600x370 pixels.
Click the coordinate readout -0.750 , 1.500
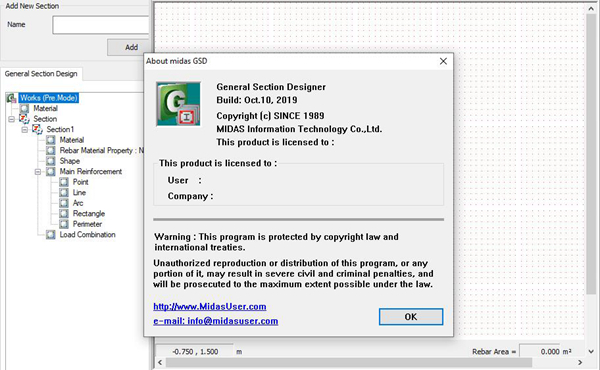(x=195, y=352)
